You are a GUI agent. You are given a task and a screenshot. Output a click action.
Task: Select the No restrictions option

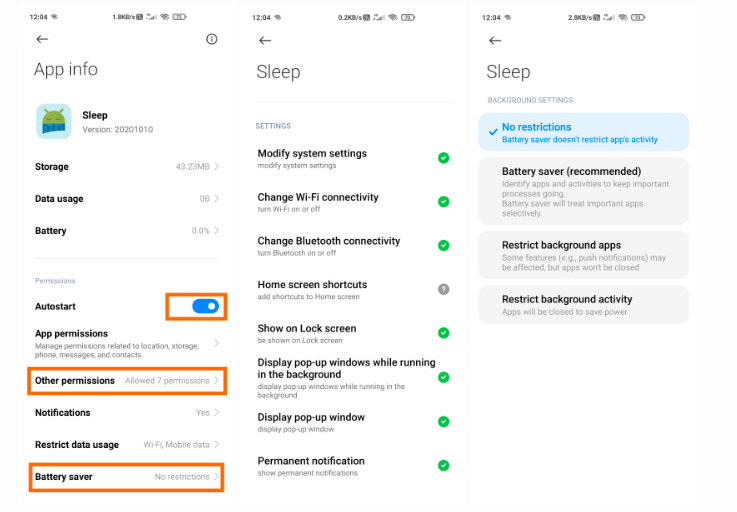pos(583,133)
